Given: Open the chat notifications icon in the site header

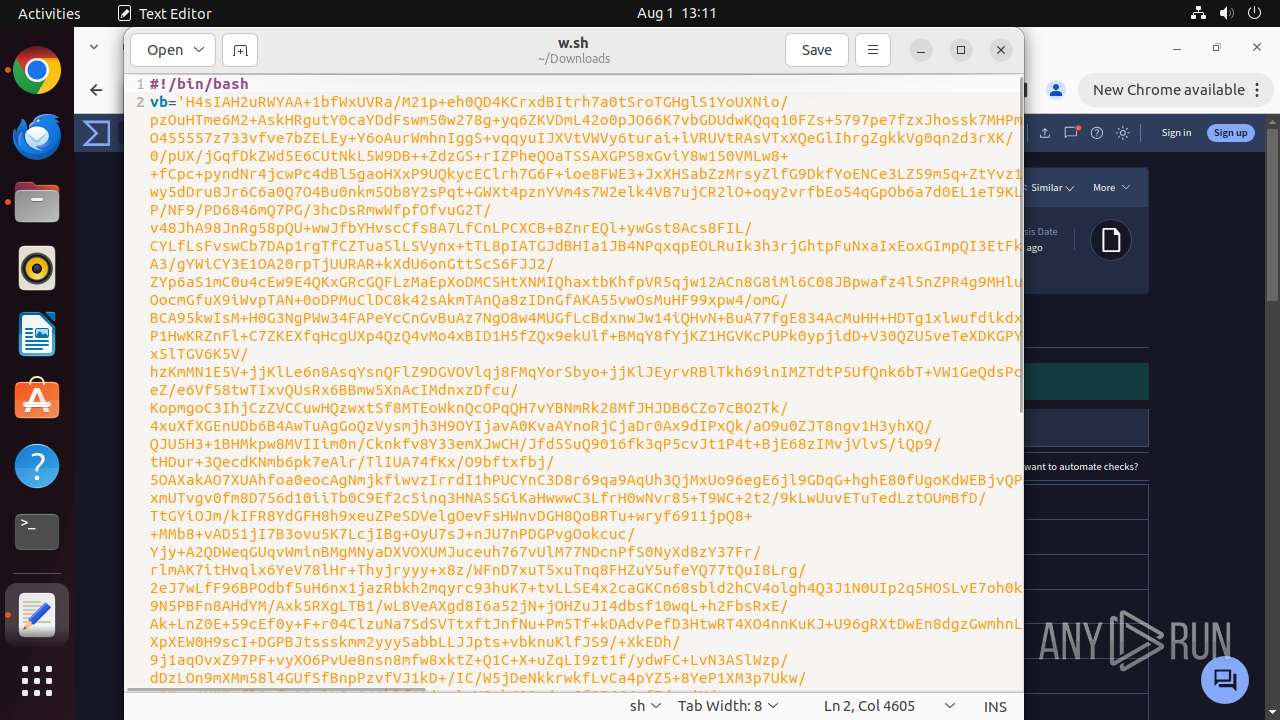Looking at the screenshot, I should coord(1071,133).
